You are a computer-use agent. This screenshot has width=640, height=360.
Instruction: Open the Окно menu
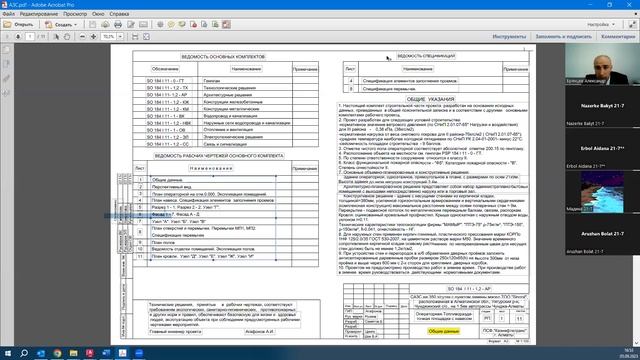[98, 14]
